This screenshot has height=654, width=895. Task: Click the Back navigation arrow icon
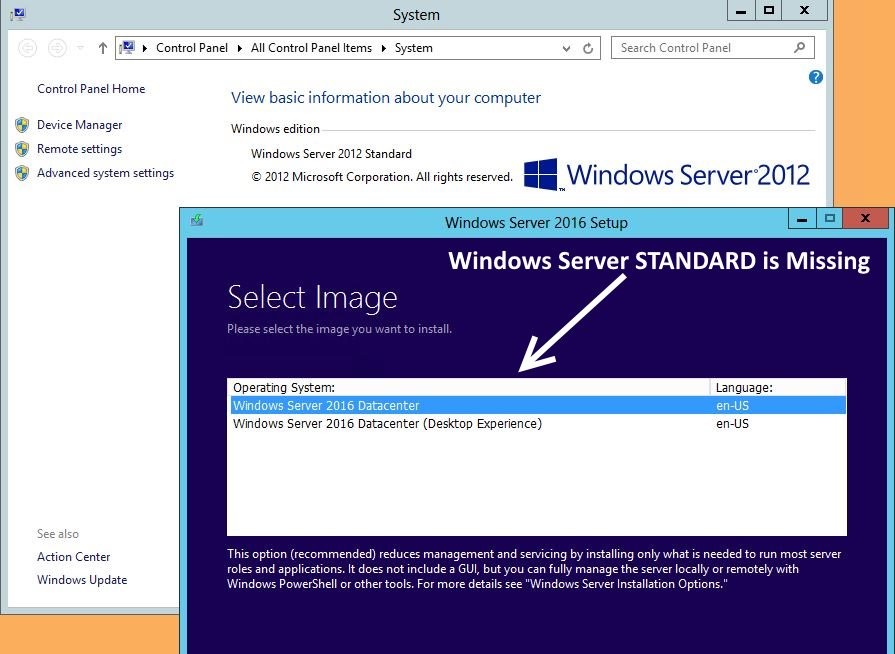click(28, 48)
